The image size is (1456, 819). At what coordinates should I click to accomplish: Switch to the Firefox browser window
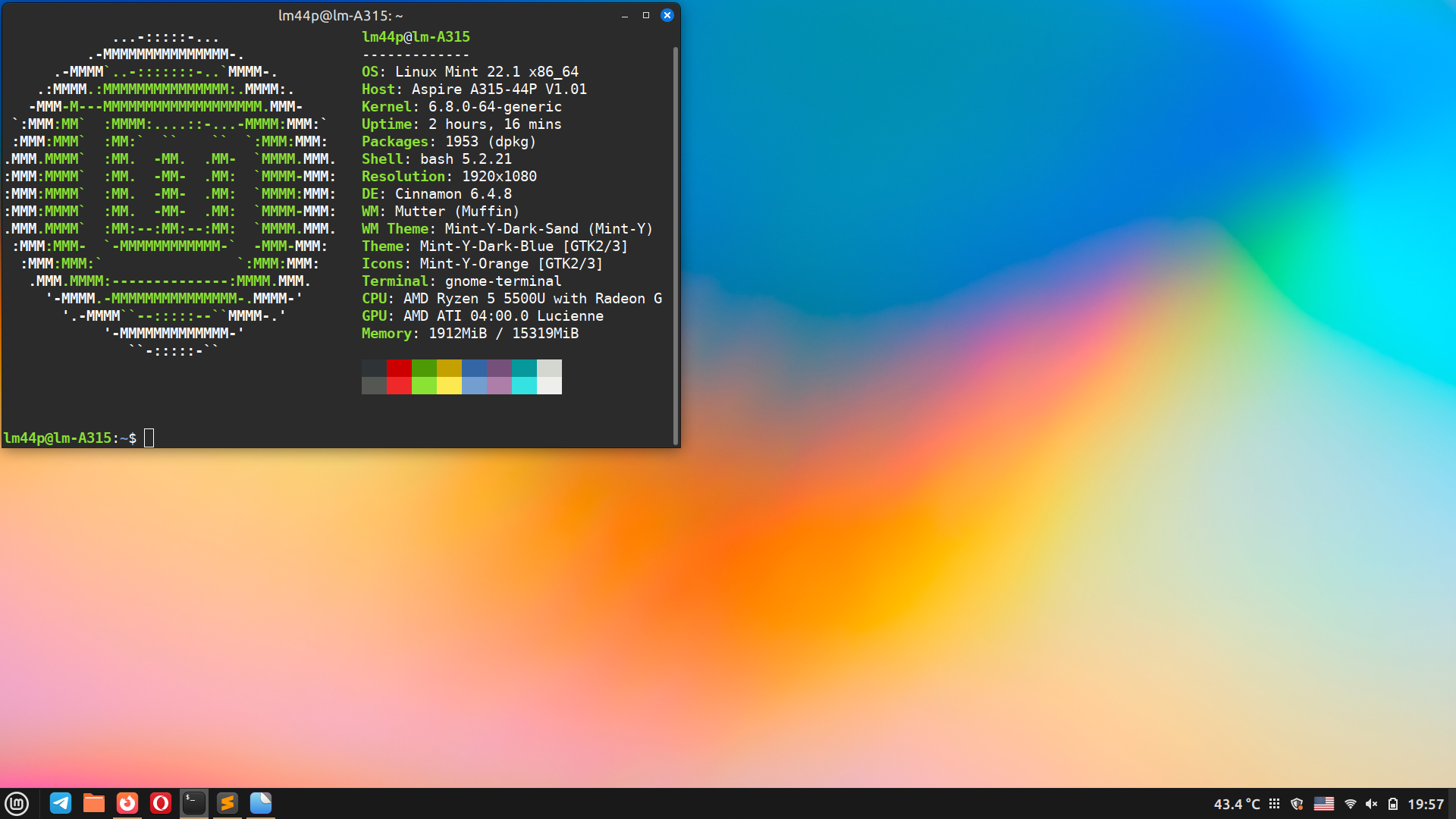tap(127, 803)
